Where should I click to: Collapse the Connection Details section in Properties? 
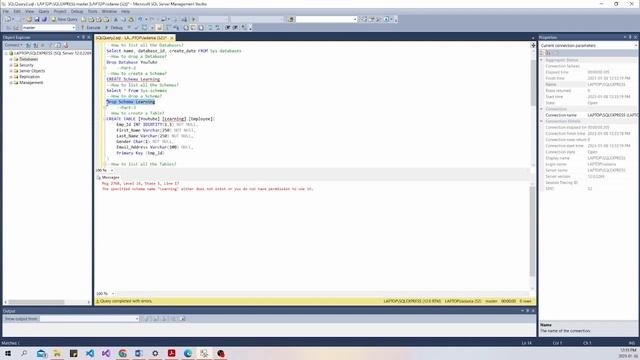[542, 121]
